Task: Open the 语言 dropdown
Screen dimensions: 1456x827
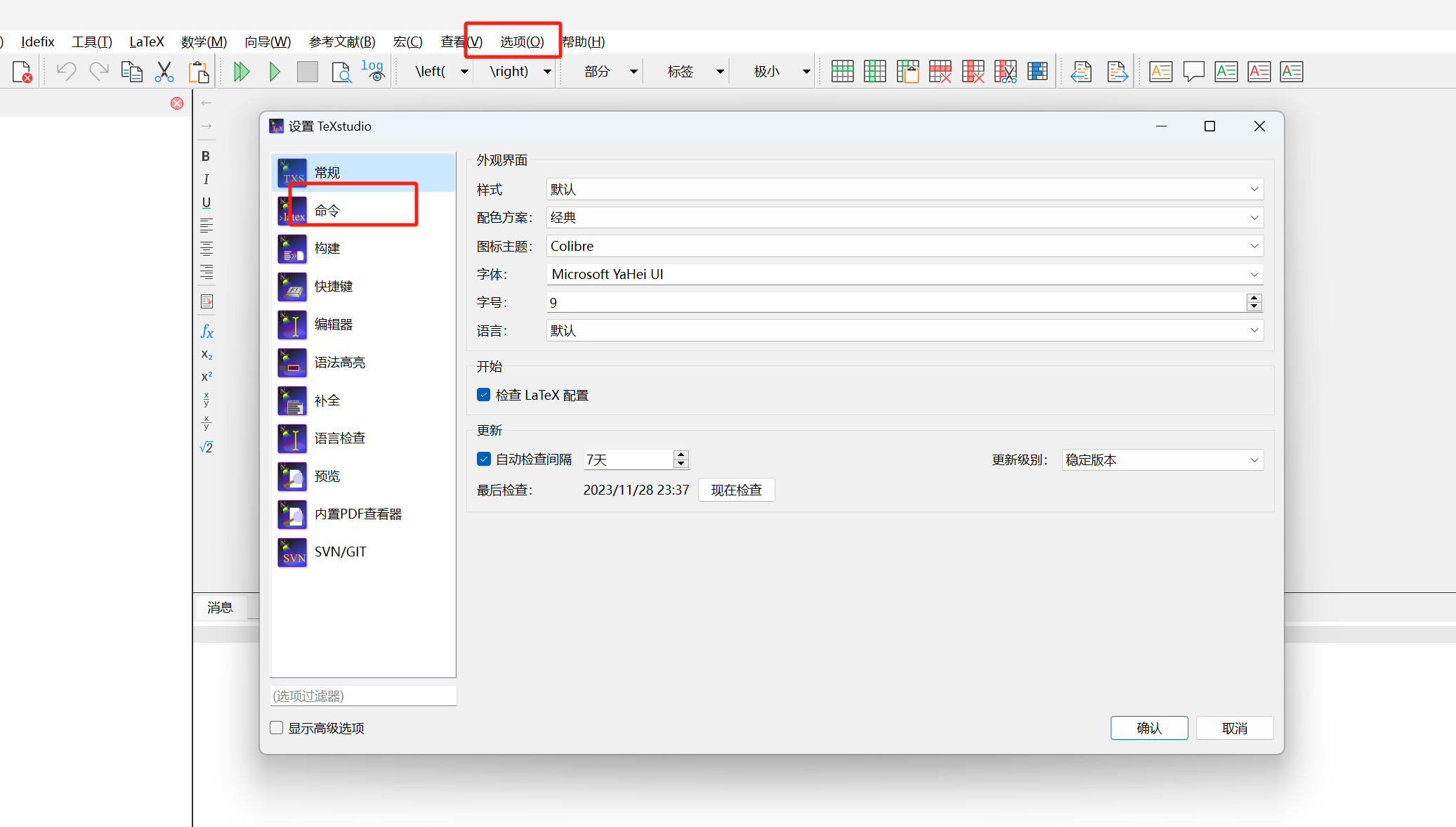Action: [x=905, y=330]
